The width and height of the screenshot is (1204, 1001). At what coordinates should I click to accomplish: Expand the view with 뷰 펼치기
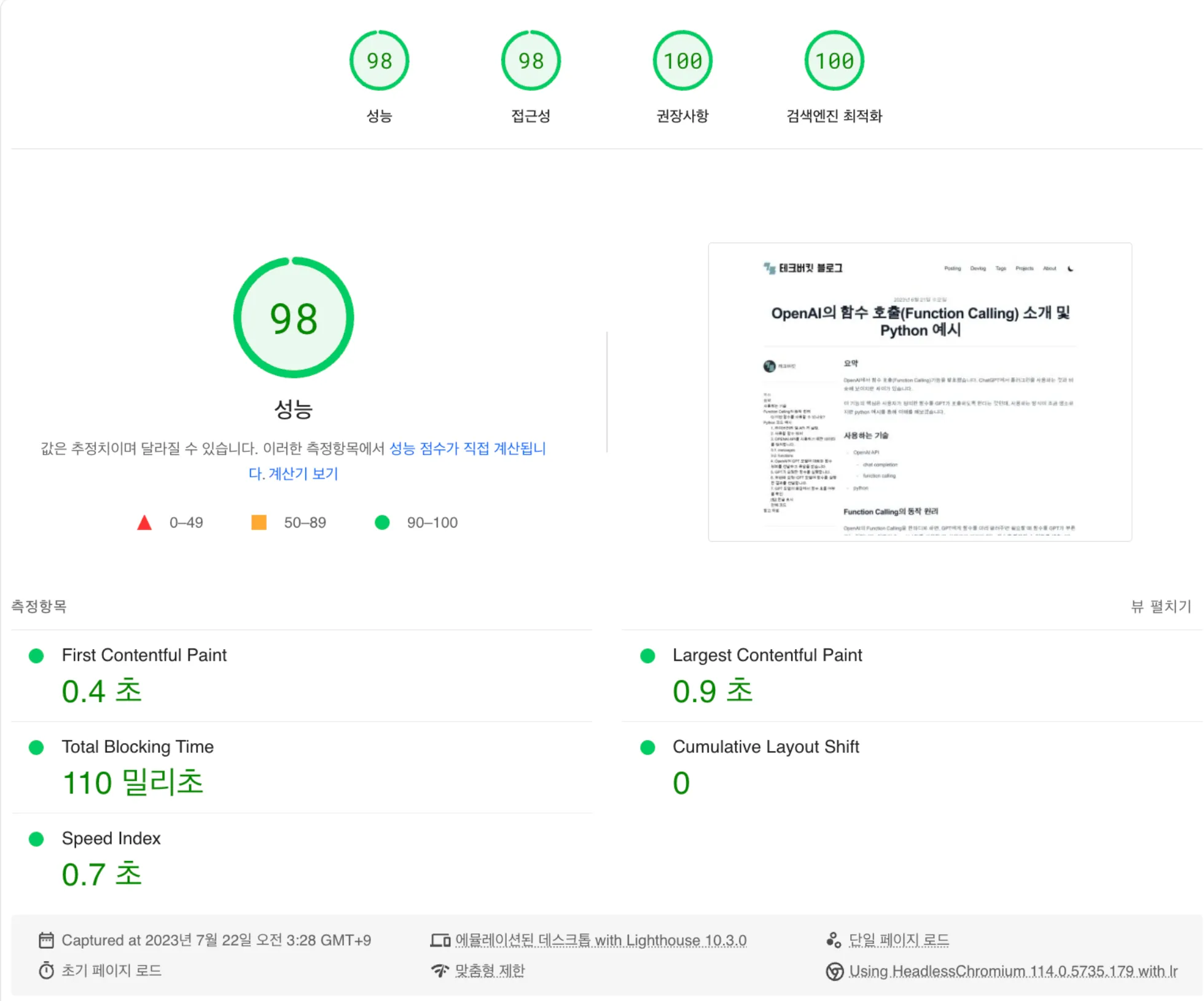1161,607
